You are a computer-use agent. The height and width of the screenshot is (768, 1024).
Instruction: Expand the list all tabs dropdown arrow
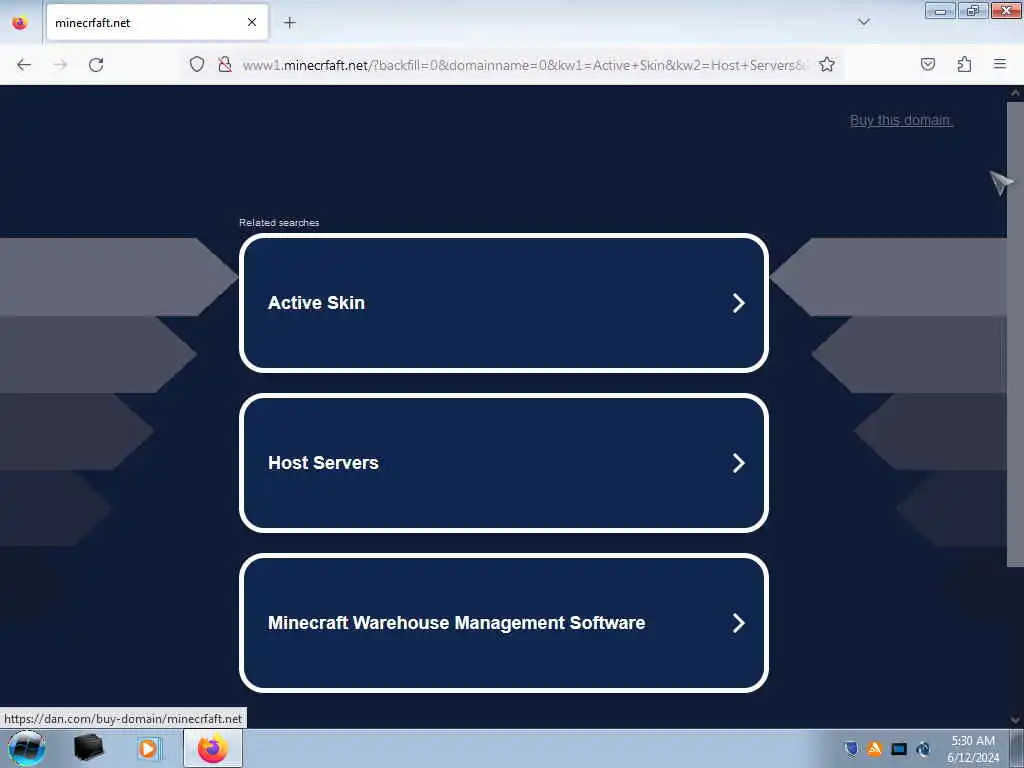point(864,22)
